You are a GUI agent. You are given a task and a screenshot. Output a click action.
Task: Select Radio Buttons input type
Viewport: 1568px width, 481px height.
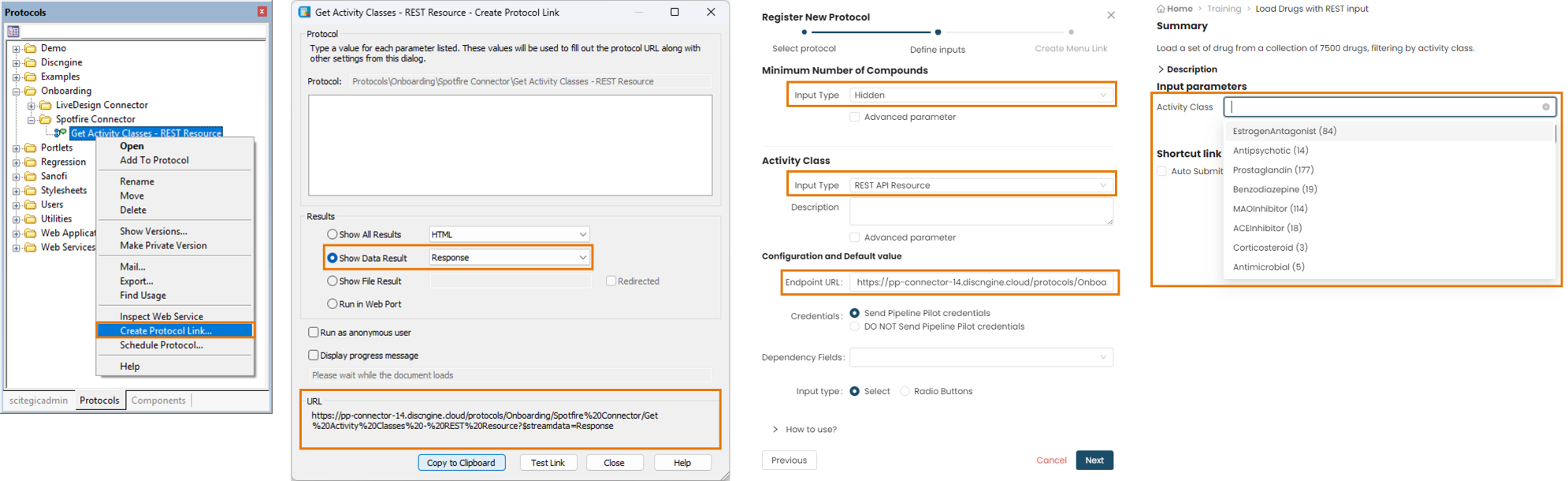pos(905,391)
